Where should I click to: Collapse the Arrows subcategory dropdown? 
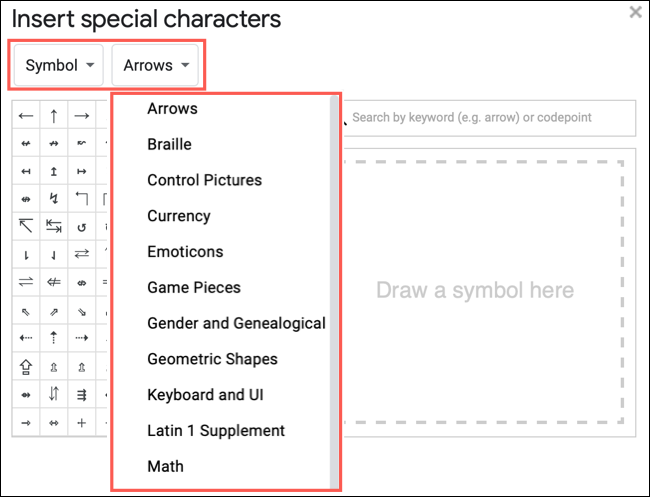coord(156,66)
